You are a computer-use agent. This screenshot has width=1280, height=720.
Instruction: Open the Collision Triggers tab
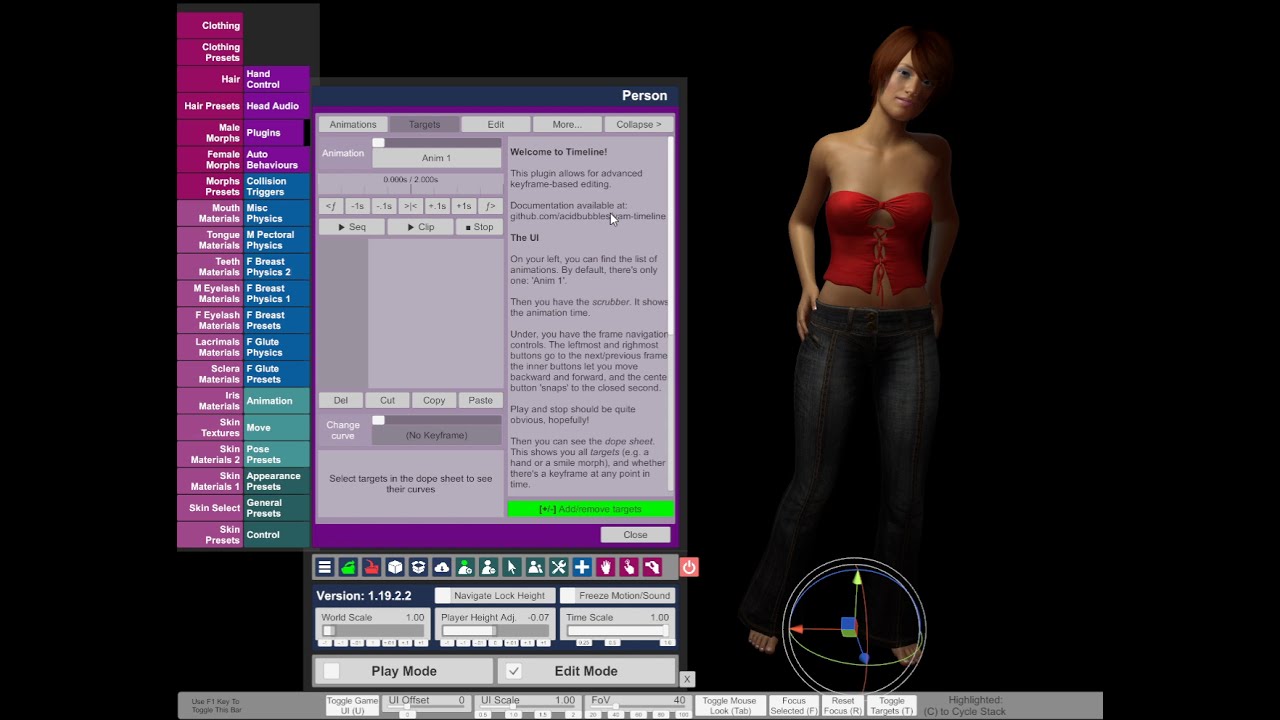tap(276, 187)
